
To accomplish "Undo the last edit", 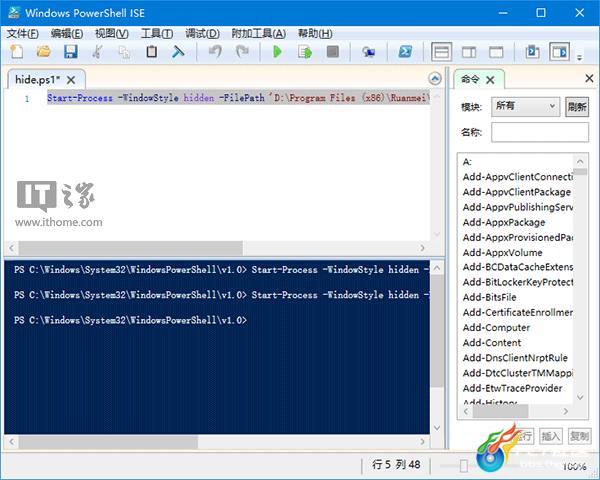I will click(x=215, y=52).
